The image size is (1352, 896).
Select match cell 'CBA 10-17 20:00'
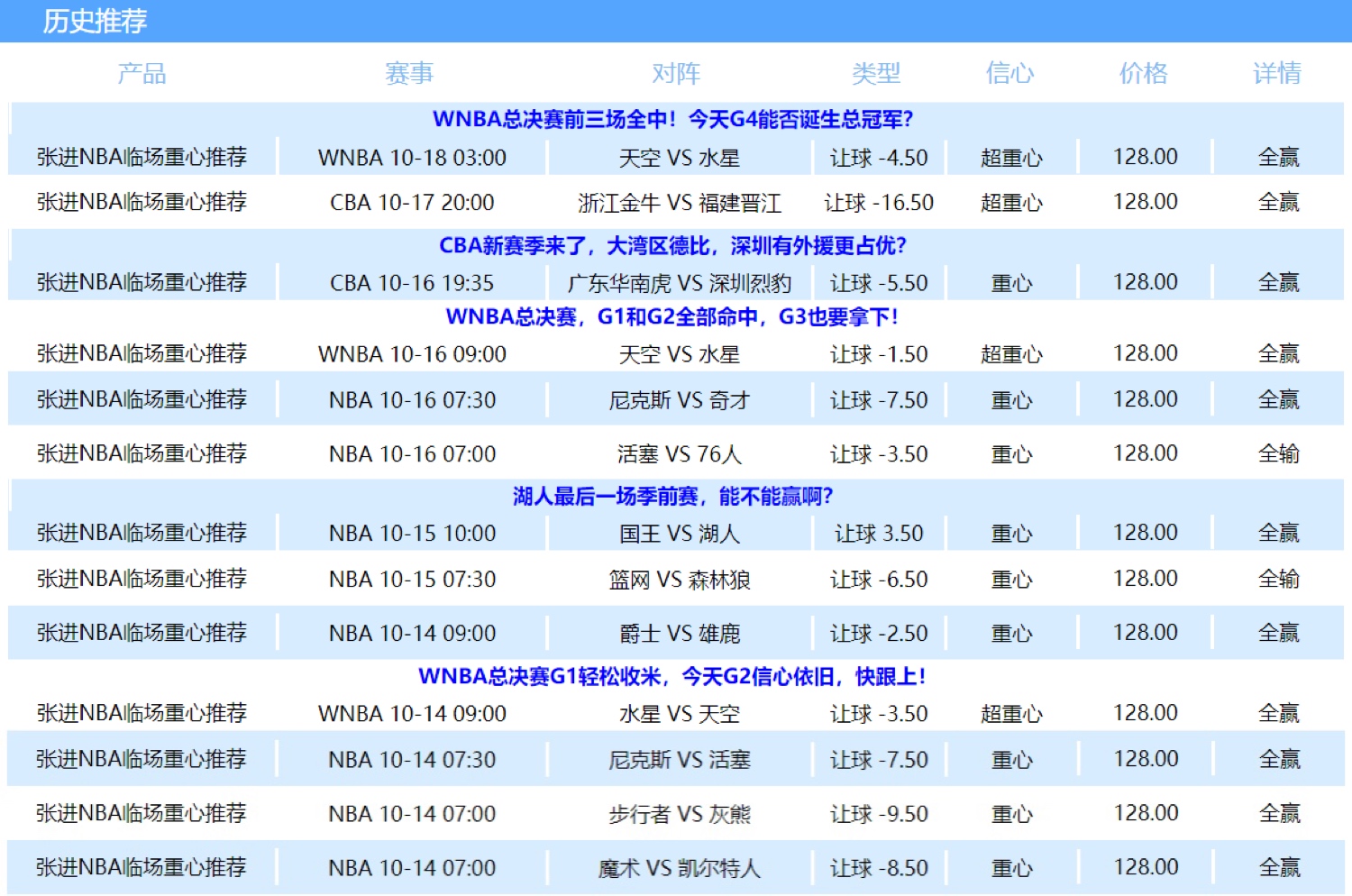[412, 203]
